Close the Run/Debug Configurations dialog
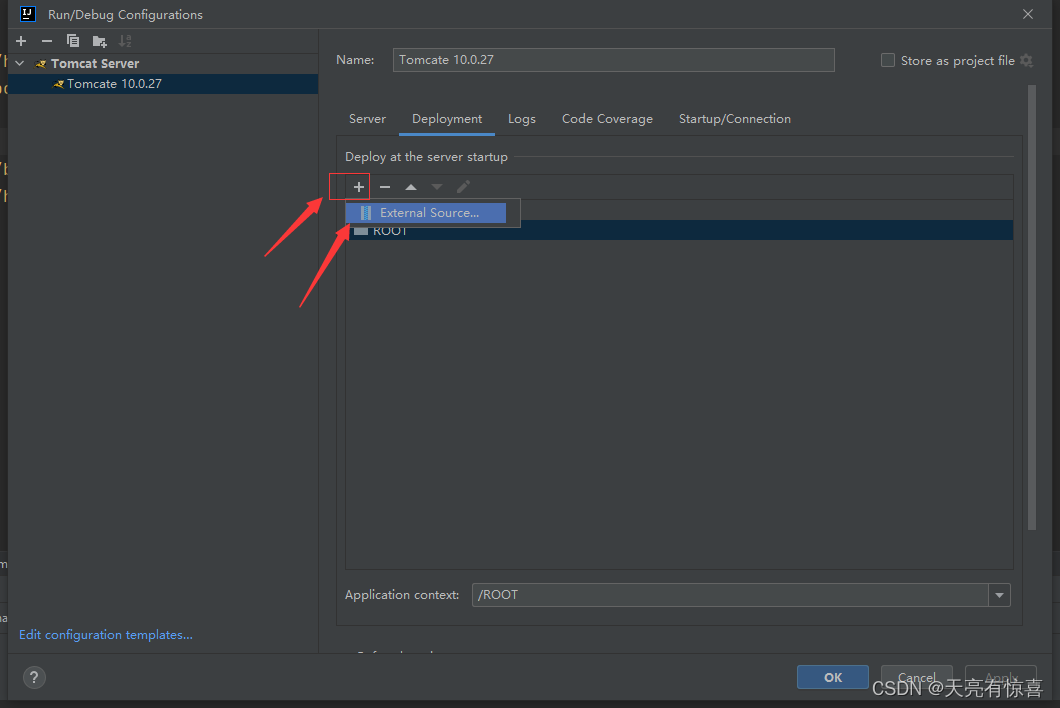This screenshot has height=708, width=1060. 1028,14
